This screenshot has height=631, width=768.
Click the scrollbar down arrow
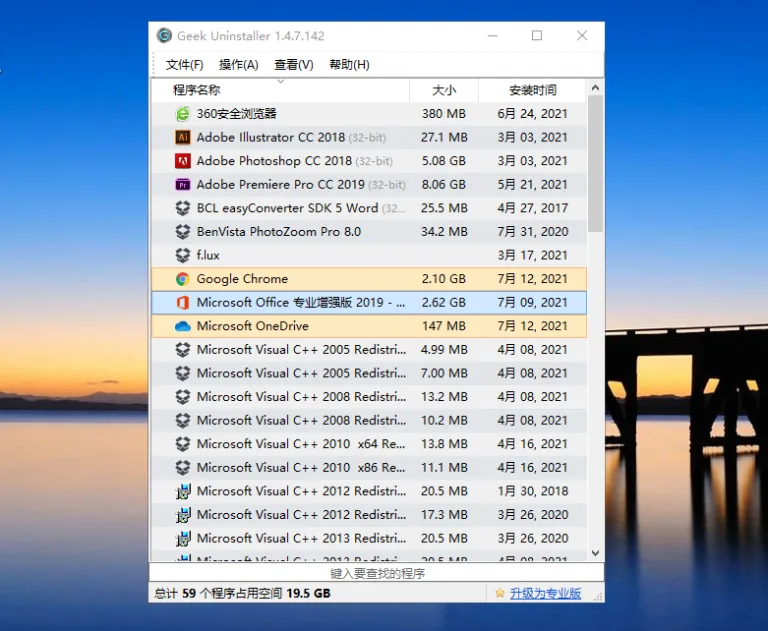point(596,553)
